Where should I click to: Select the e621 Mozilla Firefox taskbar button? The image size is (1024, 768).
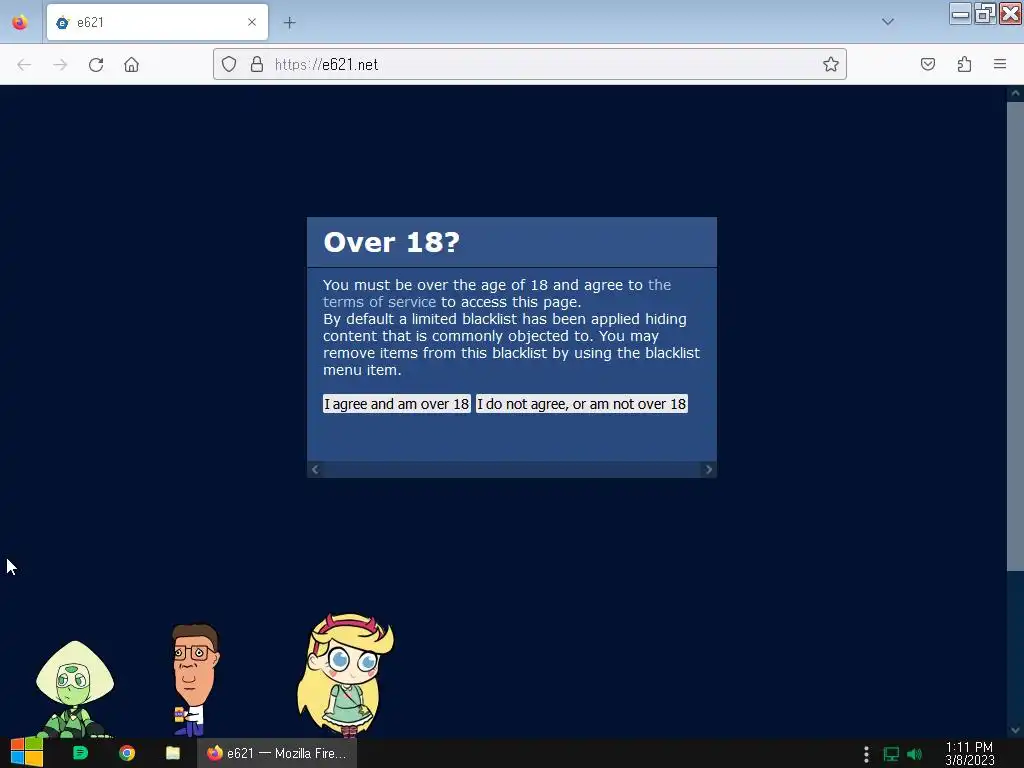click(277, 753)
